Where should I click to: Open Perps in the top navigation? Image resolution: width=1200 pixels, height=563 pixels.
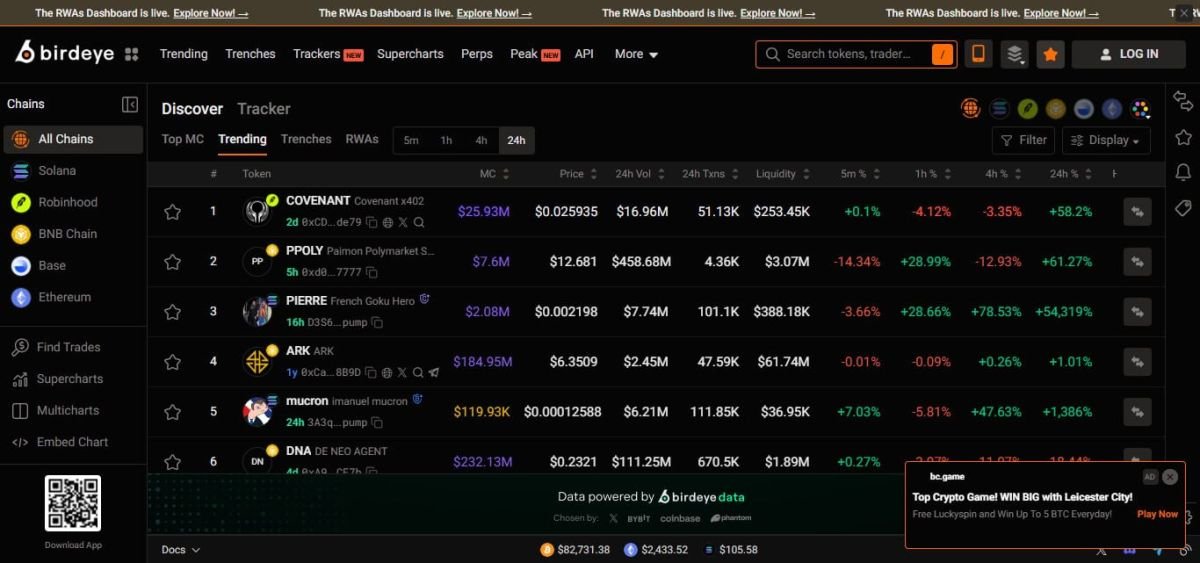477,54
